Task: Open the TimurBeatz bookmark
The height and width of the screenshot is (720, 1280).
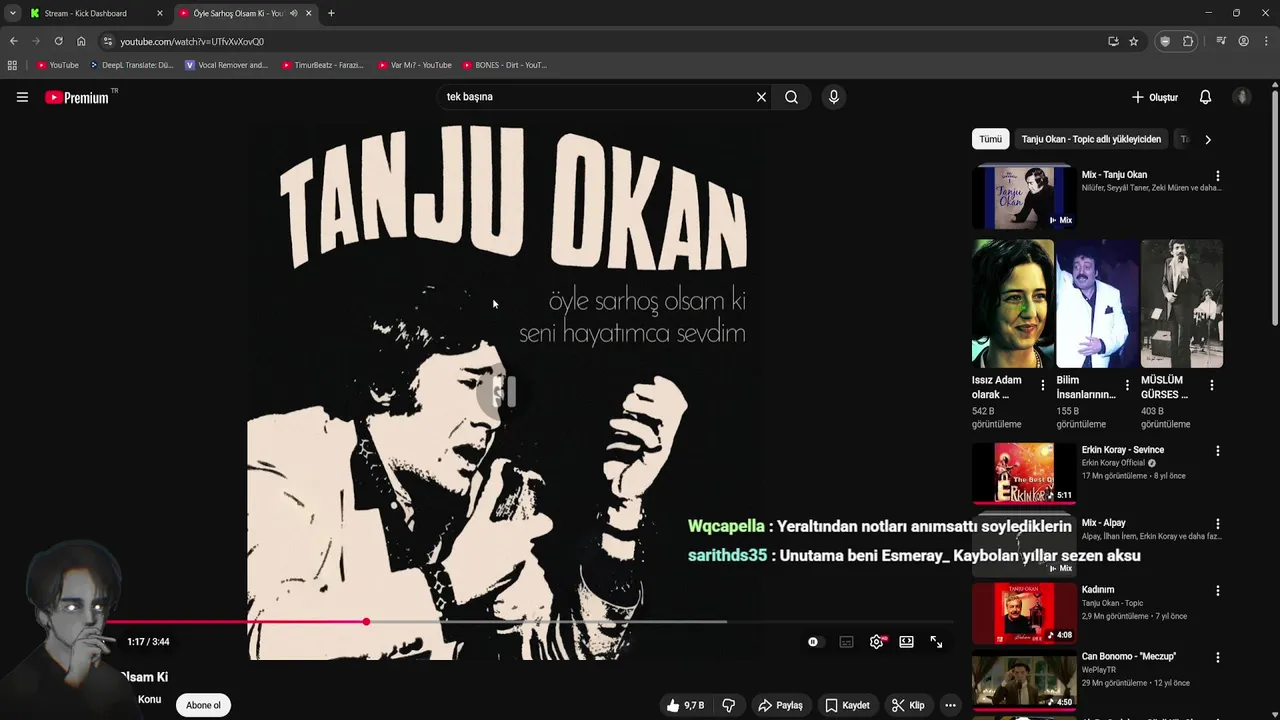Action: click(322, 65)
